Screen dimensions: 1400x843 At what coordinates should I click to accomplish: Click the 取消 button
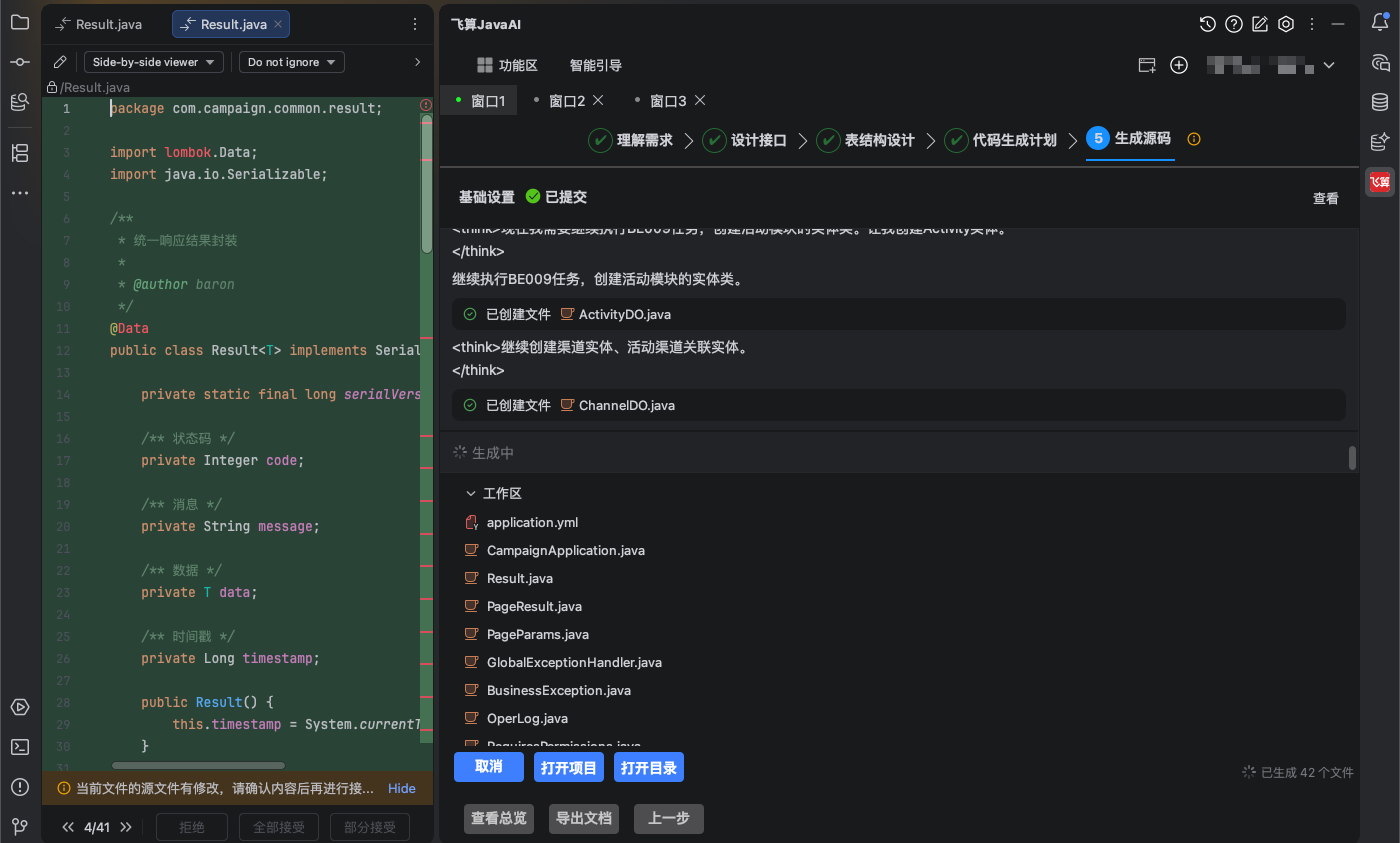[489, 767]
